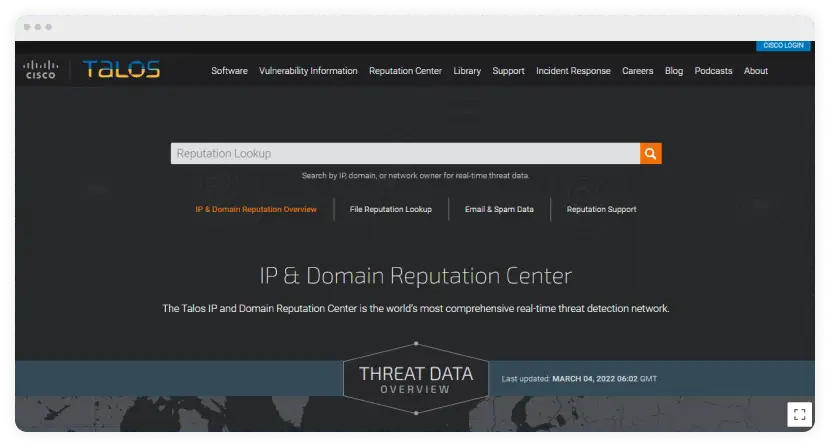Open the Podcasts page
The width and height of the screenshot is (830, 447).
tap(713, 70)
